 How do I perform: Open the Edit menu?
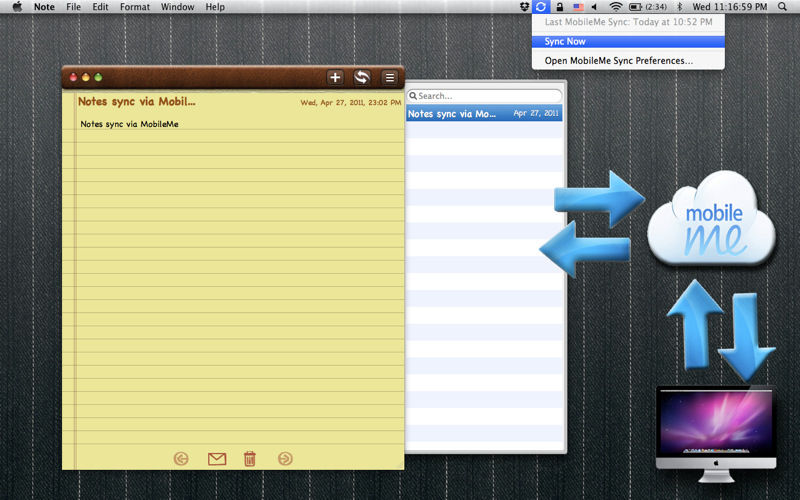point(101,7)
